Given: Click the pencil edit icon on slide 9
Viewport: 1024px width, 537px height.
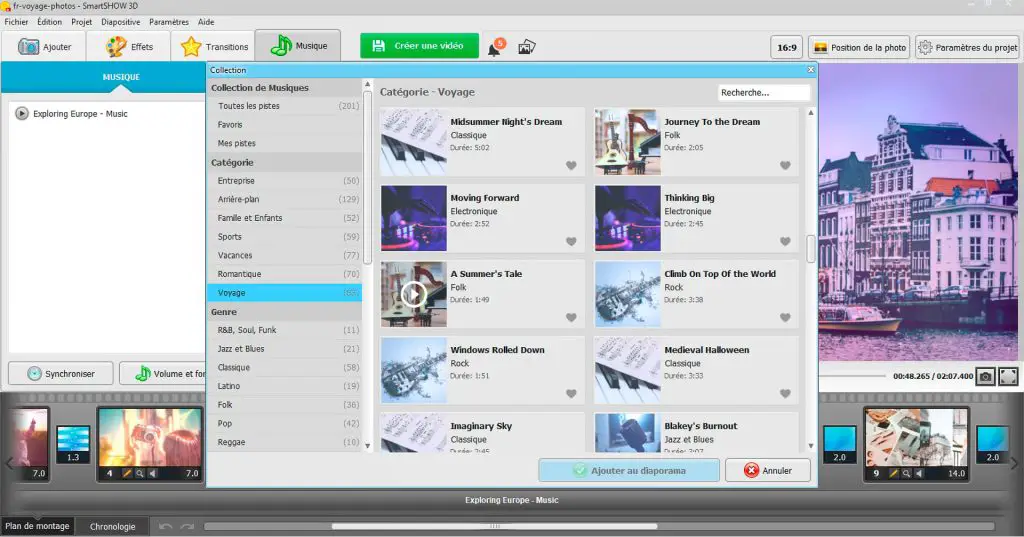Looking at the screenshot, I should (891, 473).
